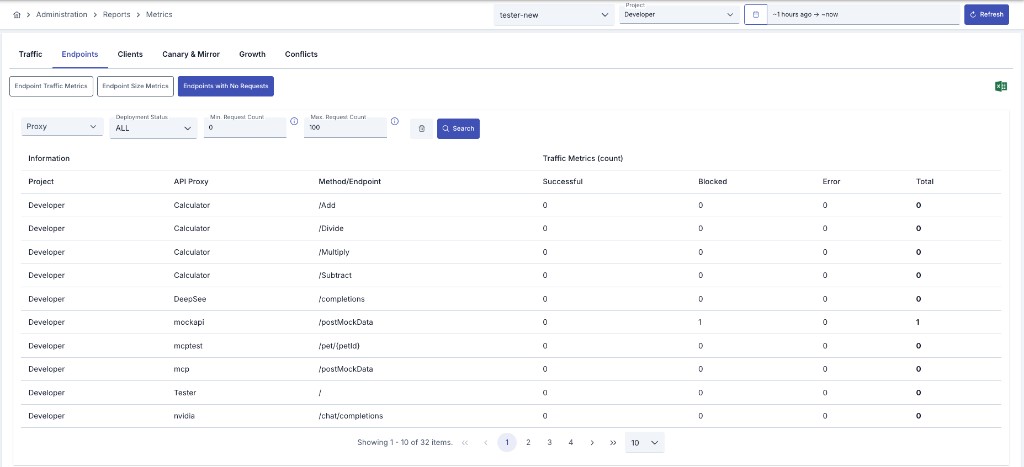Click the Blocked column header
Screen dimensions: 1024x467
[712, 182]
